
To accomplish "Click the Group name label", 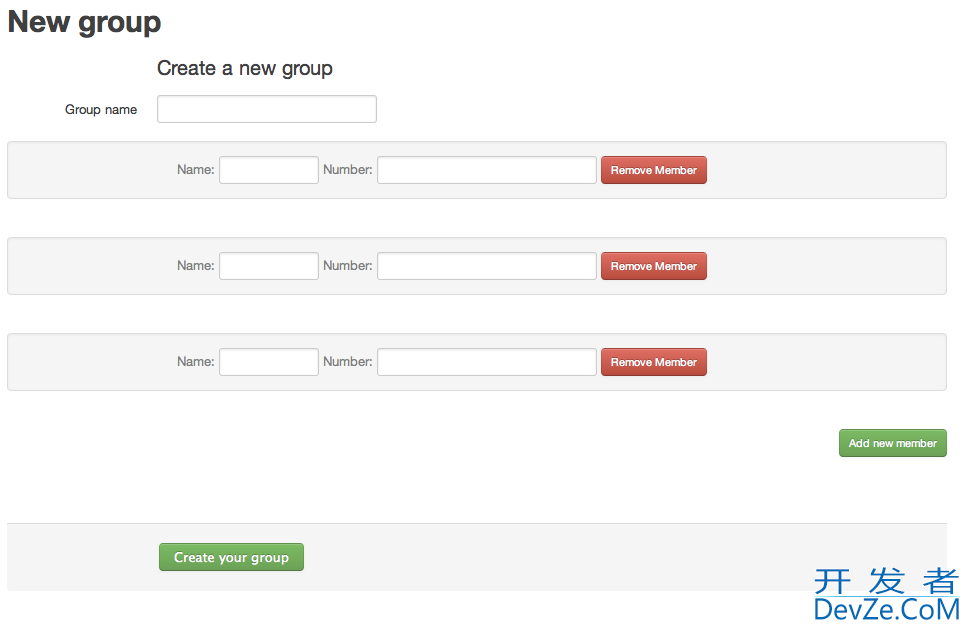I will [101, 109].
